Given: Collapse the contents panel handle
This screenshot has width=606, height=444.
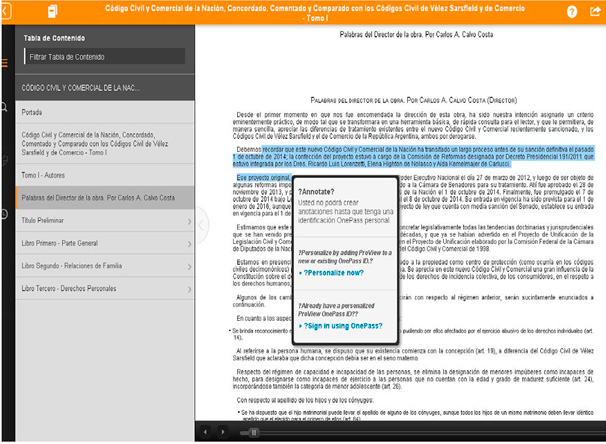Looking at the screenshot, I should [201, 225].
